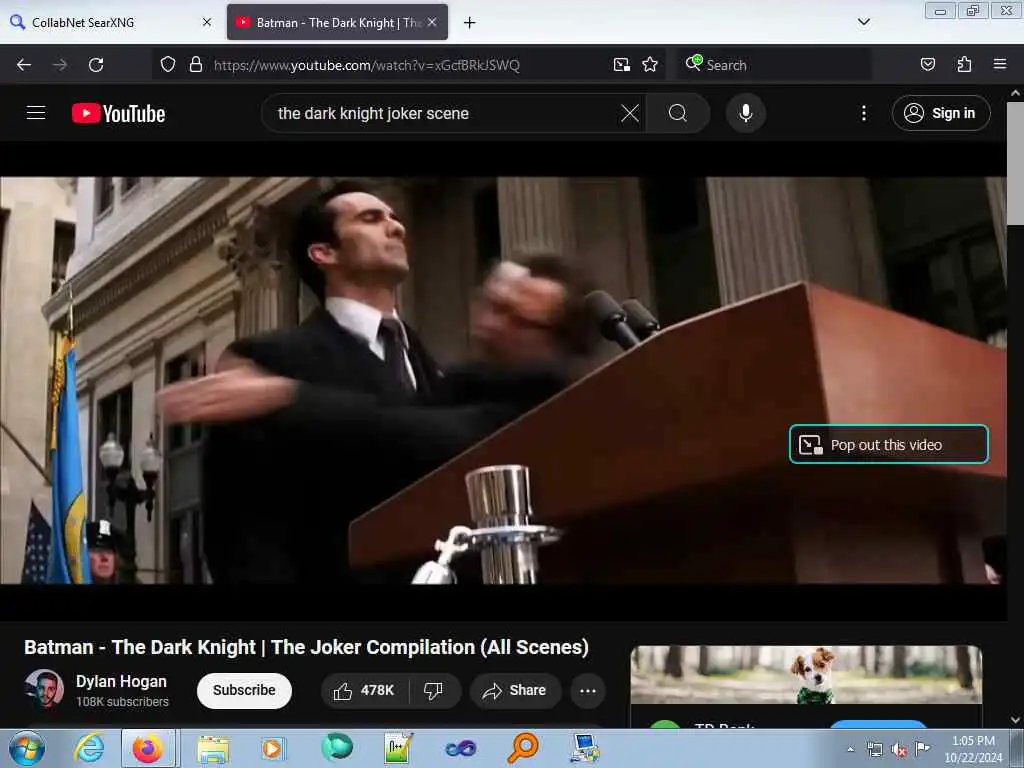Click the scrollbar up arrow

coord(1015,93)
